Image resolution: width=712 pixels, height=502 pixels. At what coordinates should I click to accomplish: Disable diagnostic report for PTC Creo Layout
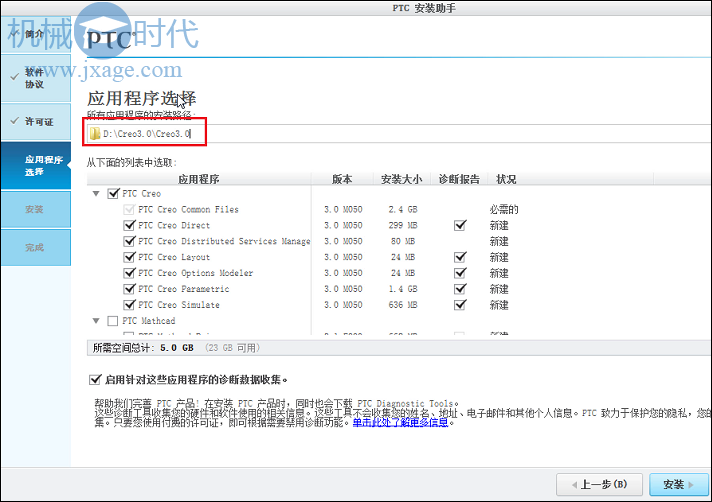pyautogui.click(x=460, y=257)
